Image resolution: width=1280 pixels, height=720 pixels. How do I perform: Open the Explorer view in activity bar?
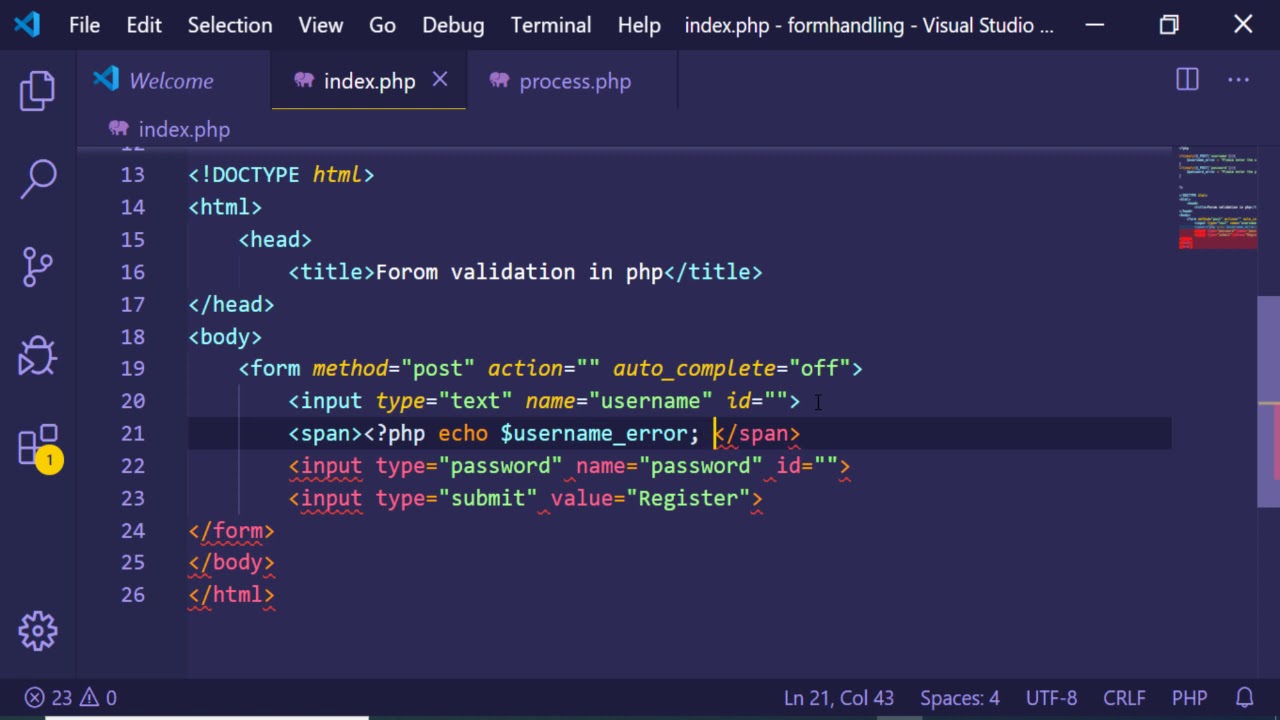point(38,91)
